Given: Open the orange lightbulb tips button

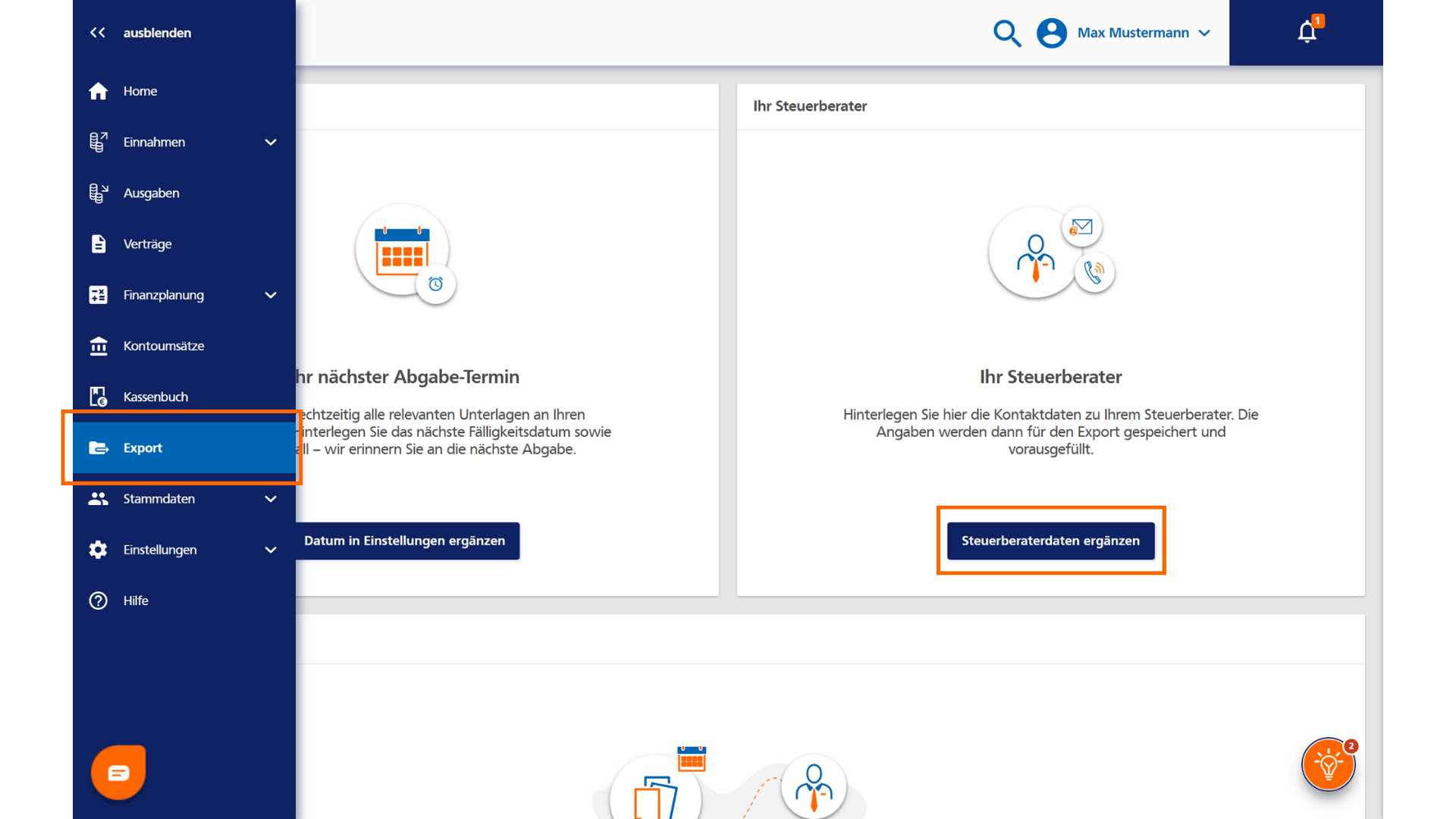Looking at the screenshot, I should tap(1329, 764).
